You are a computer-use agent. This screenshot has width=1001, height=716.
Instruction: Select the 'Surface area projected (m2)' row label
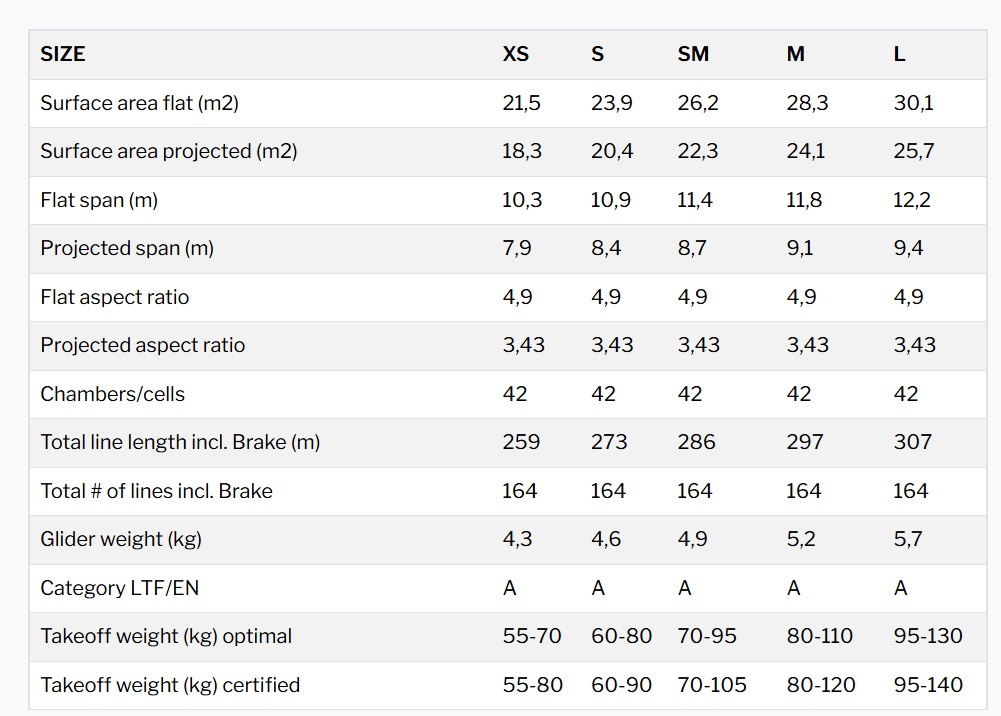pyautogui.click(x=168, y=151)
